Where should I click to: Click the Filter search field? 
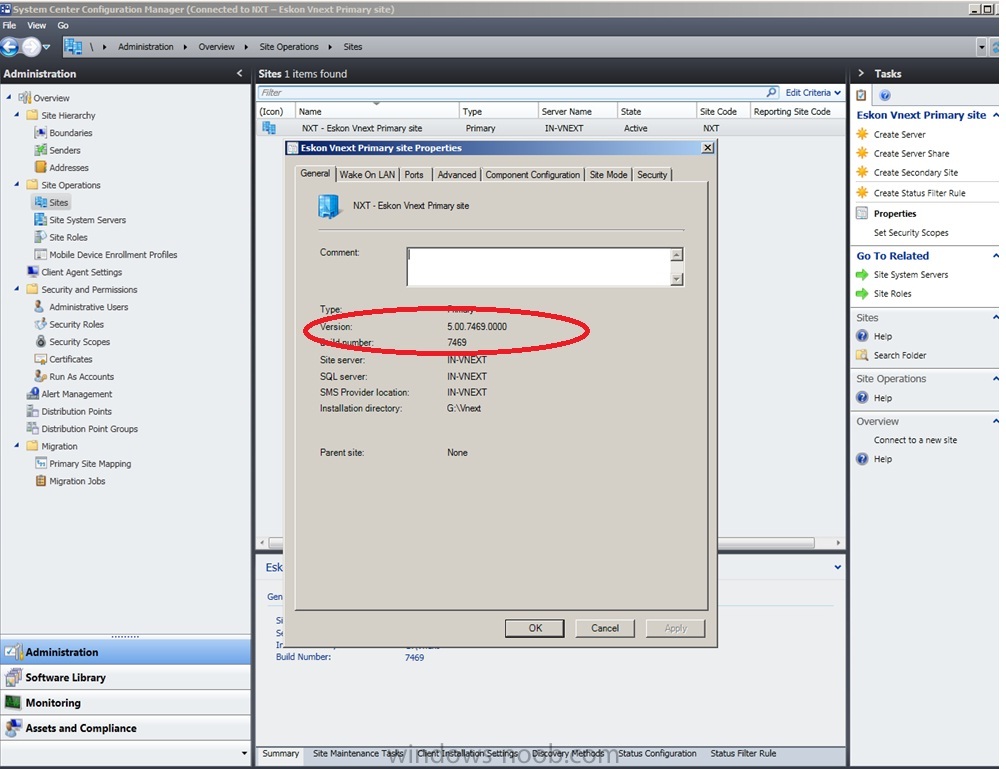(512, 92)
